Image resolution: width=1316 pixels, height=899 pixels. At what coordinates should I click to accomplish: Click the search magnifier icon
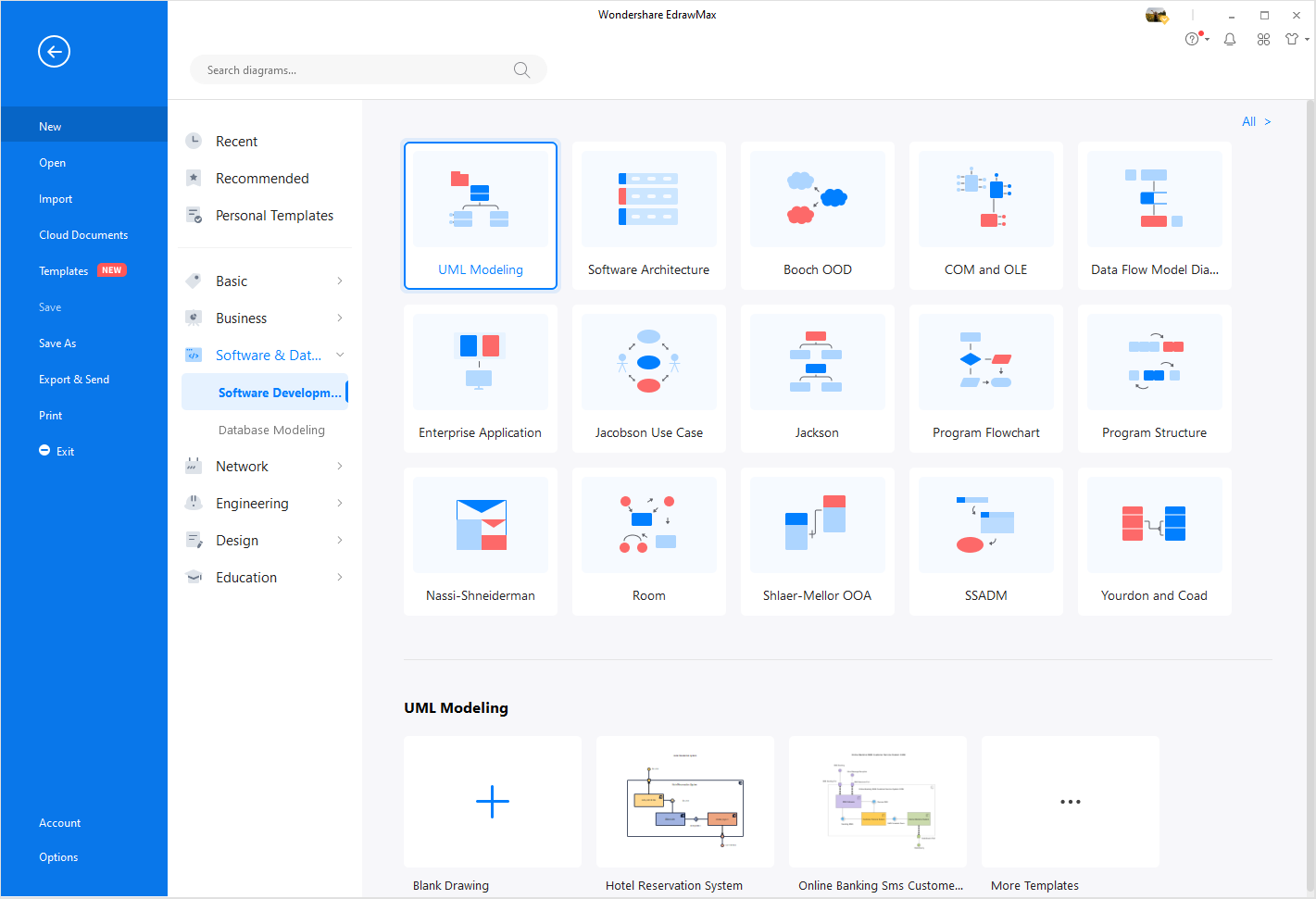coord(521,70)
